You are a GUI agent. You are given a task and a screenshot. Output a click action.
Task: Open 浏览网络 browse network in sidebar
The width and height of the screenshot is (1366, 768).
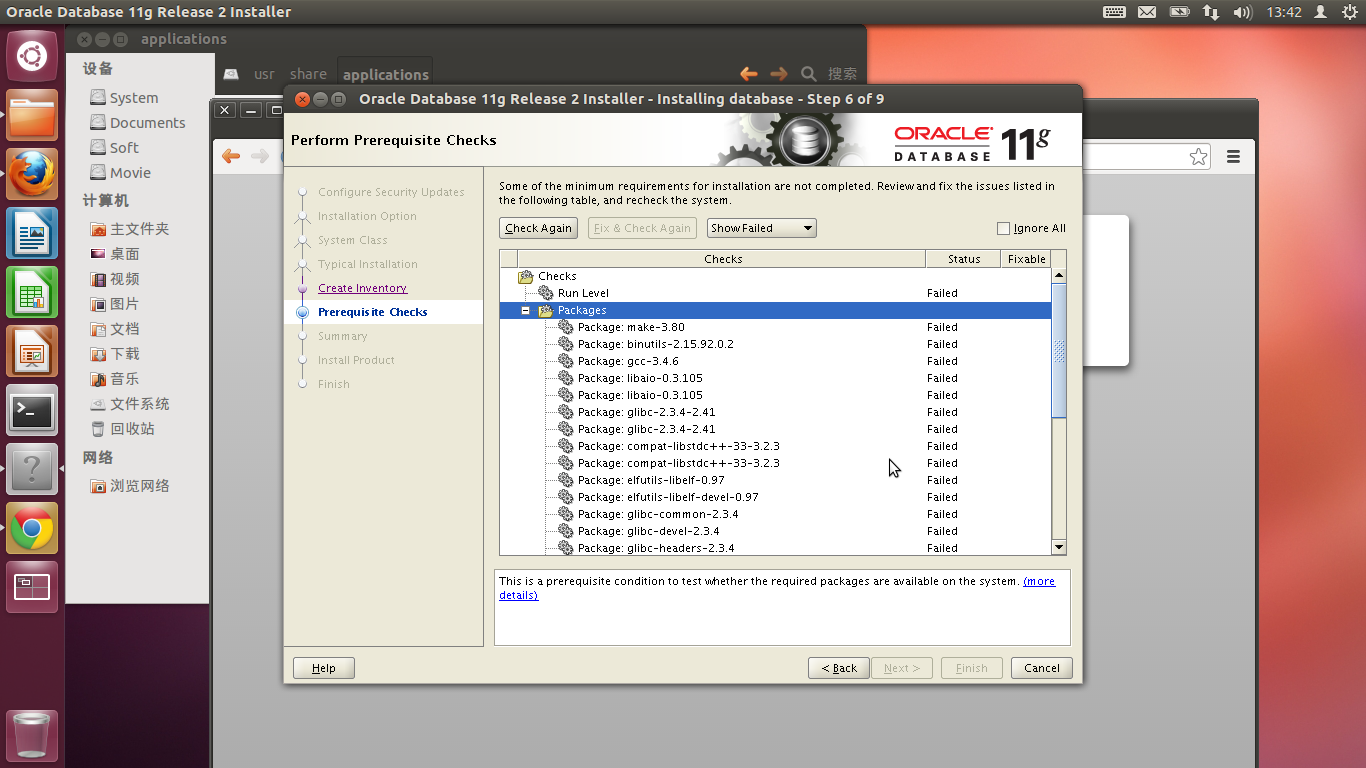(129, 486)
